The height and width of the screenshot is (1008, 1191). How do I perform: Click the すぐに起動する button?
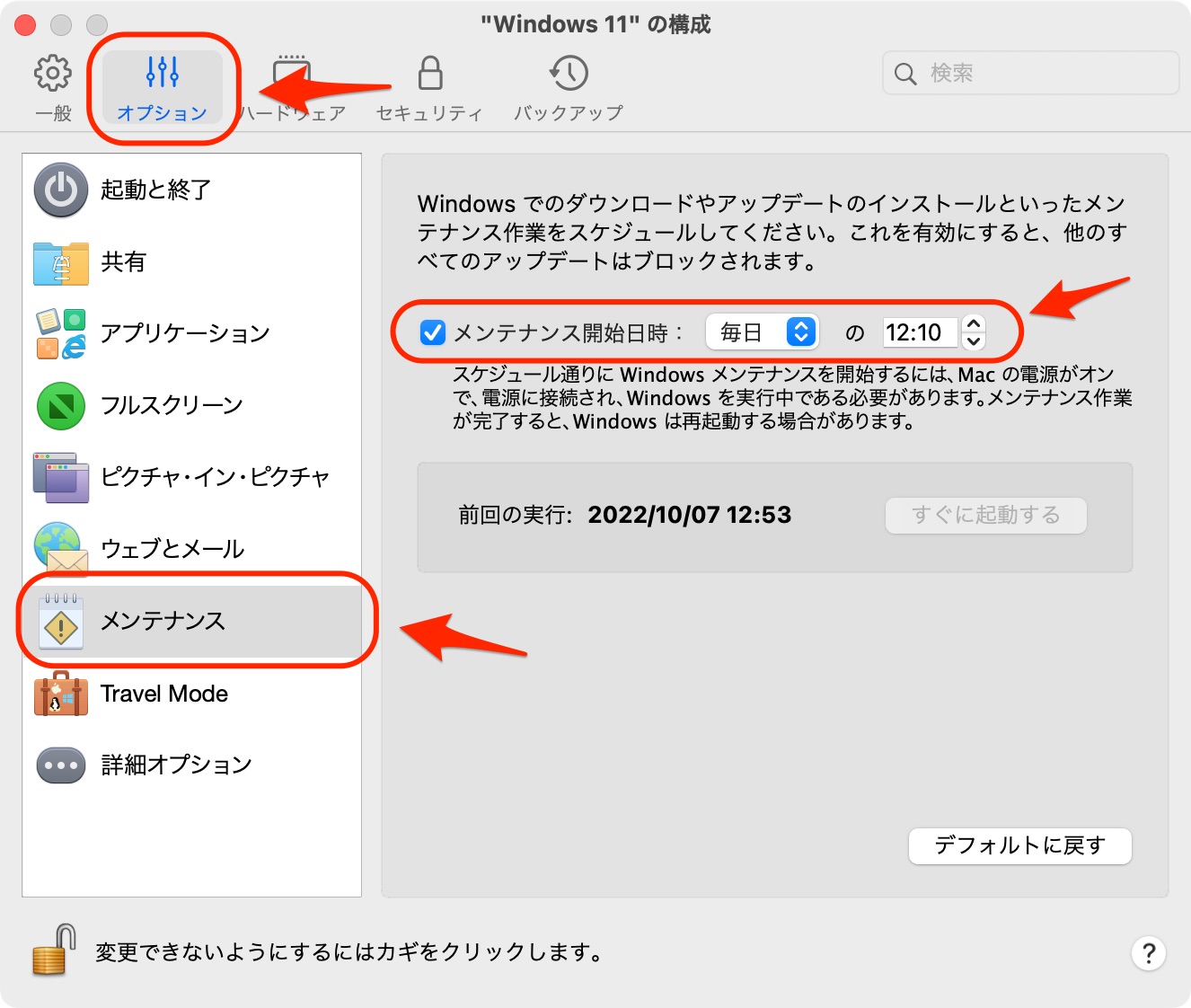tap(986, 516)
